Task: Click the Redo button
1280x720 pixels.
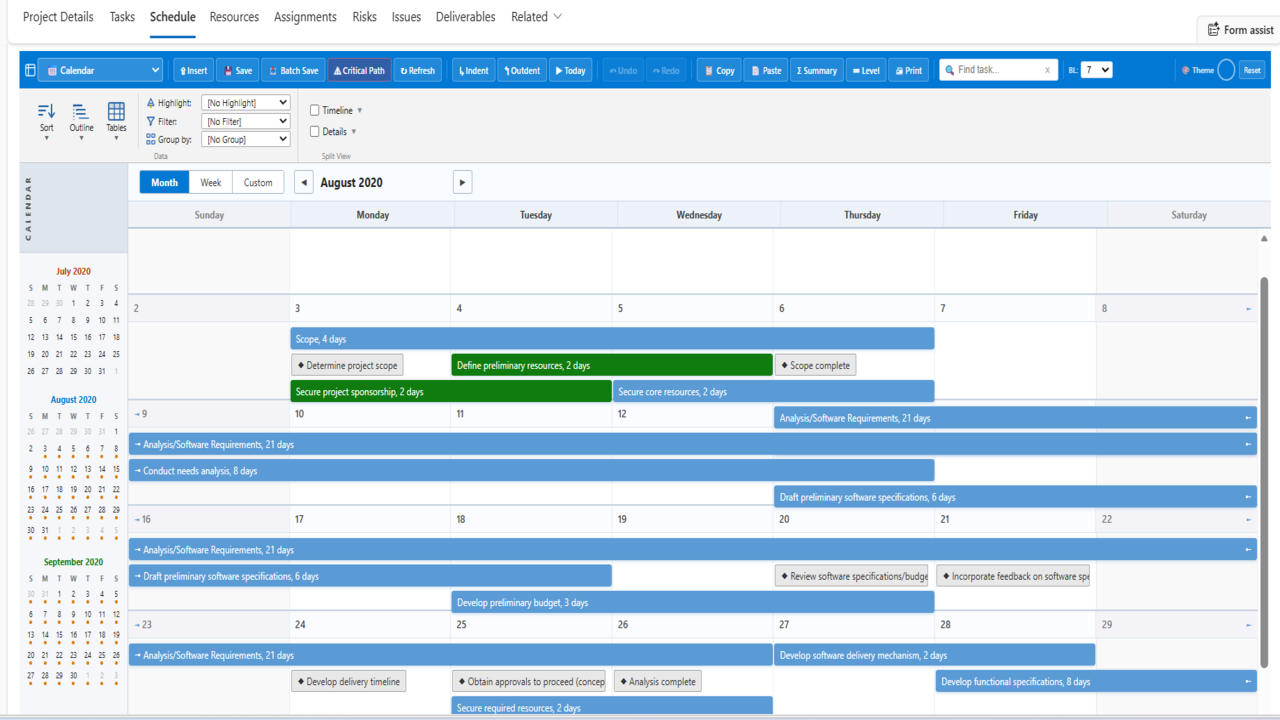Action: [666, 71]
